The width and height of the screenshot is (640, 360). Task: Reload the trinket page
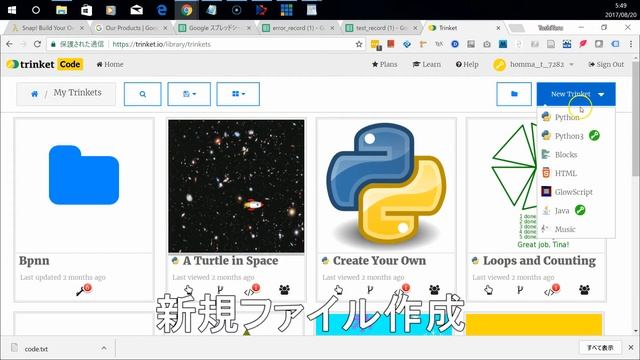pyautogui.click(x=37, y=44)
